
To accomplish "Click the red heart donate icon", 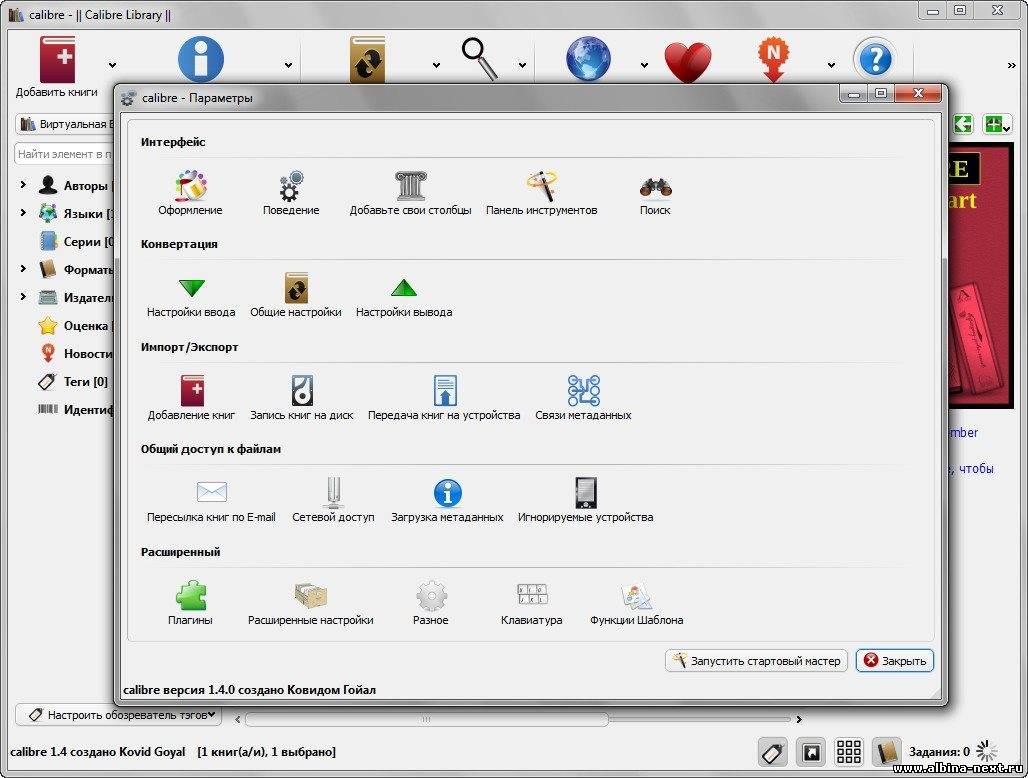I will [x=688, y=62].
